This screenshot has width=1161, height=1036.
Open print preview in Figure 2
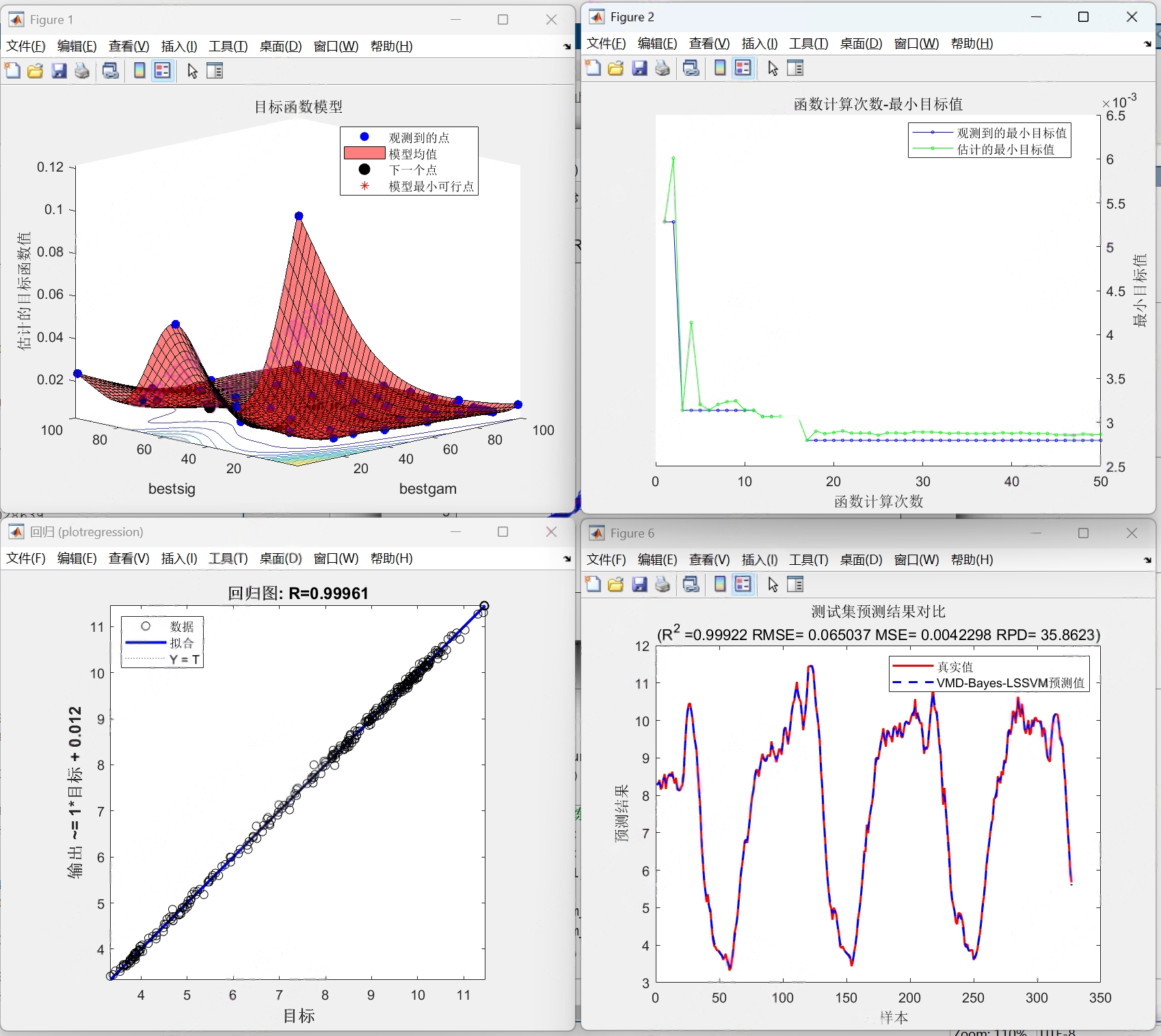(691, 68)
